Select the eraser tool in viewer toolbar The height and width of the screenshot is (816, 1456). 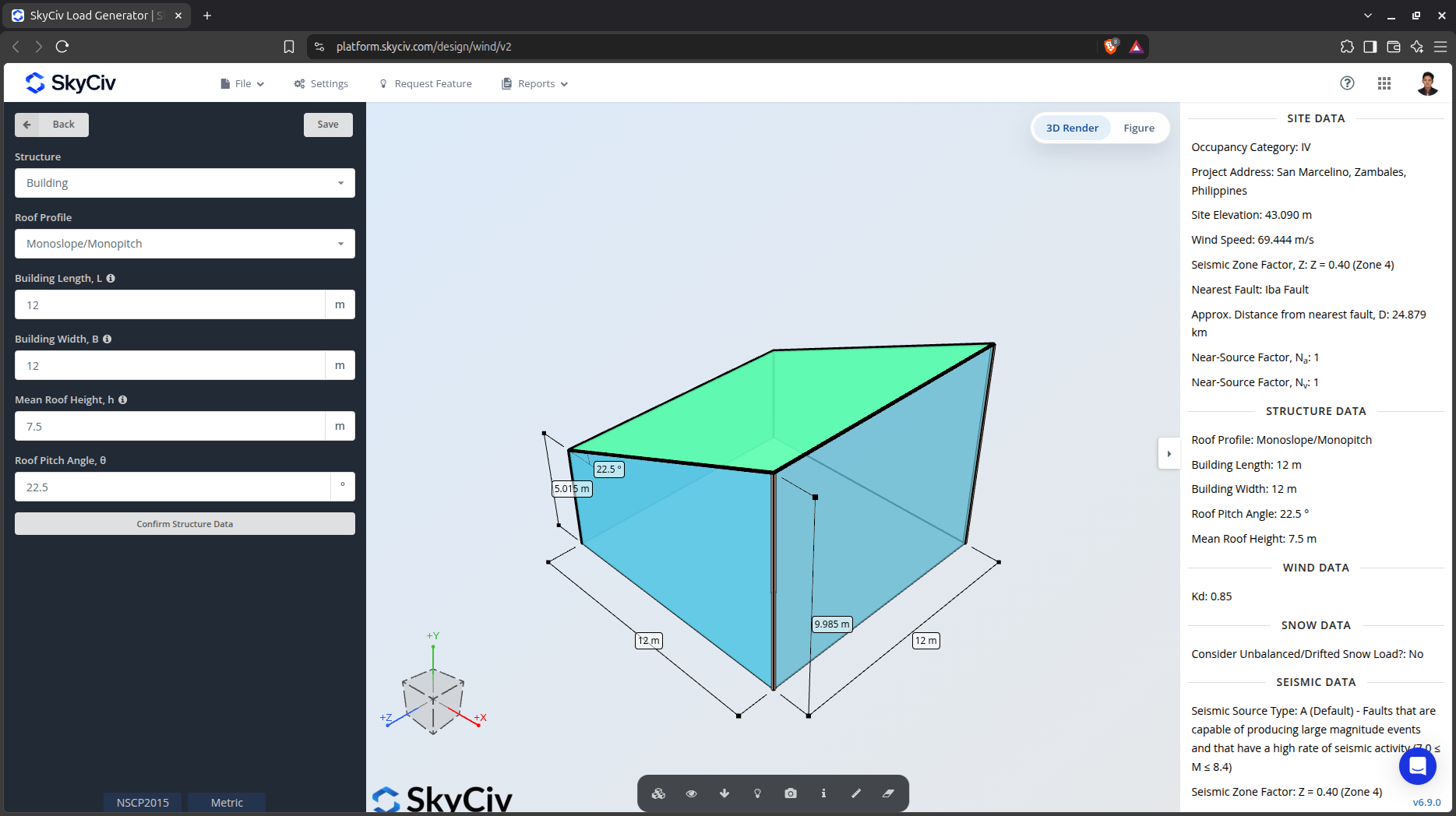pyautogui.click(x=888, y=793)
